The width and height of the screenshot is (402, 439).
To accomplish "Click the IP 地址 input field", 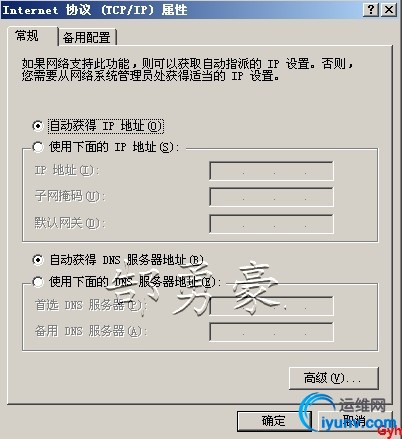I will pyautogui.click(x=271, y=171).
